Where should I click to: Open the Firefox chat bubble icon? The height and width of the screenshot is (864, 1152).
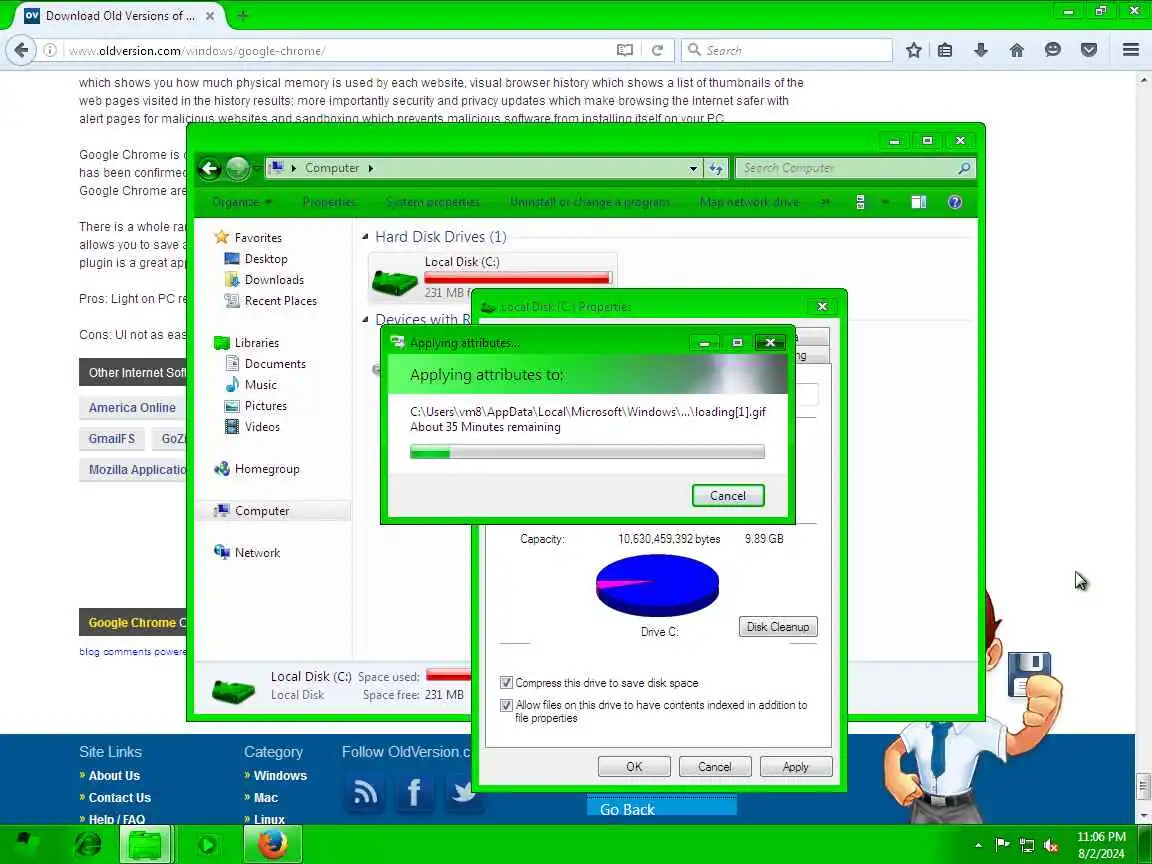(1052, 50)
